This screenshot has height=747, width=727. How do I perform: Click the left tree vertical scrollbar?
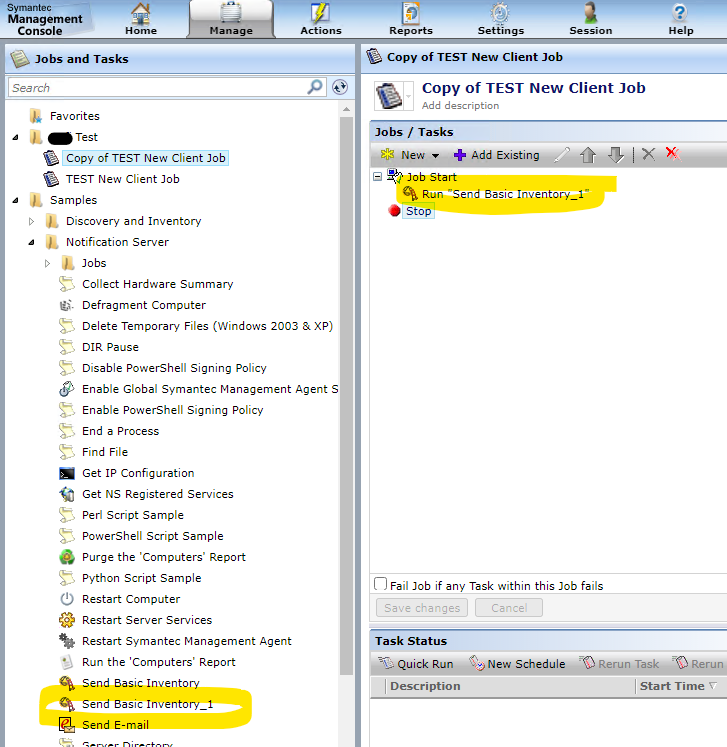(x=346, y=395)
